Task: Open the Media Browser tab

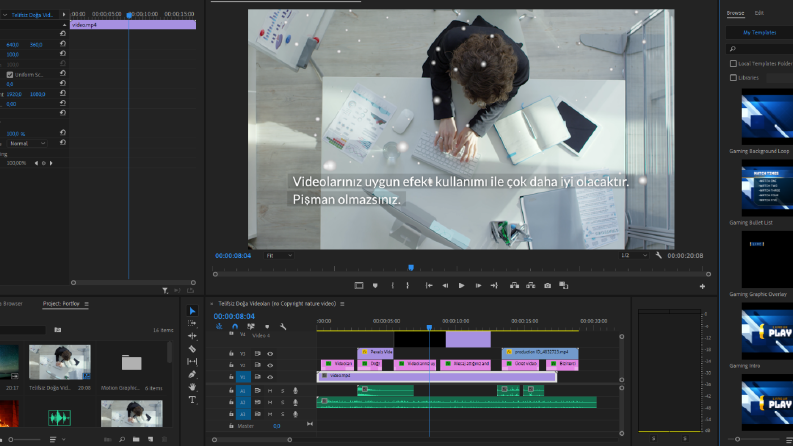Action: (x=11, y=304)
